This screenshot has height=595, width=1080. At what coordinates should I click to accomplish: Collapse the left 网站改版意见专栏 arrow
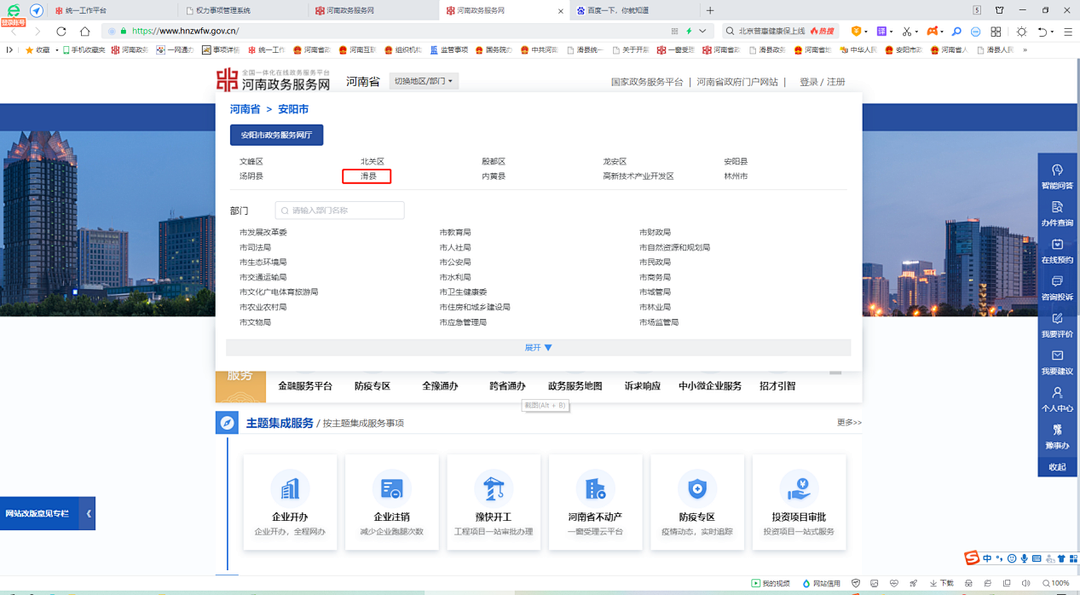tap(88, 513)
